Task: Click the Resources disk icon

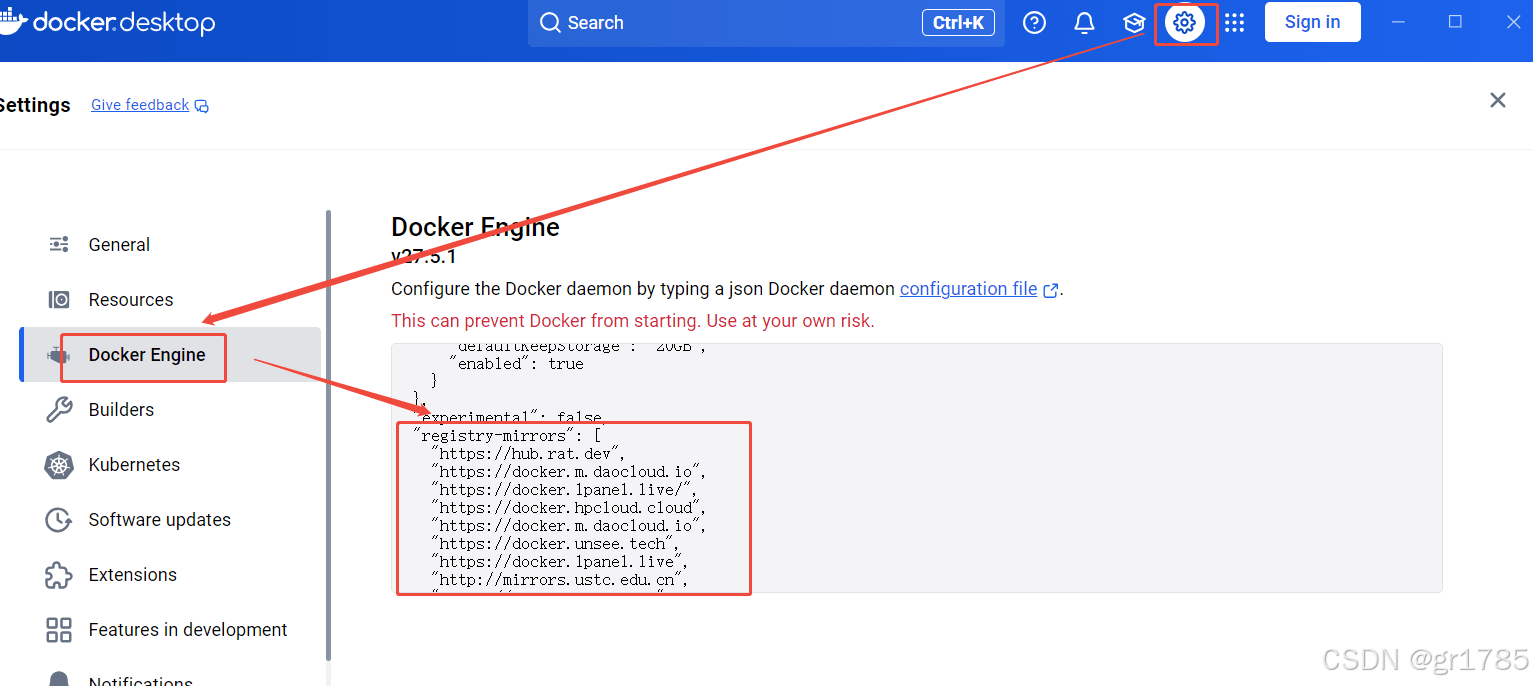Action: tap(59, 300)
